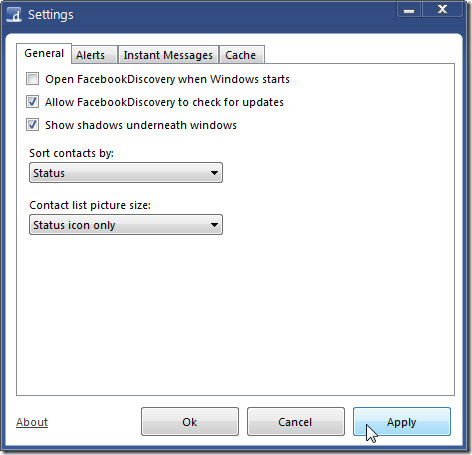Screen dimensions: 472x455
Task: Open the Status icon only combo box
Action: pyautogui.click(x=126, y=225)
